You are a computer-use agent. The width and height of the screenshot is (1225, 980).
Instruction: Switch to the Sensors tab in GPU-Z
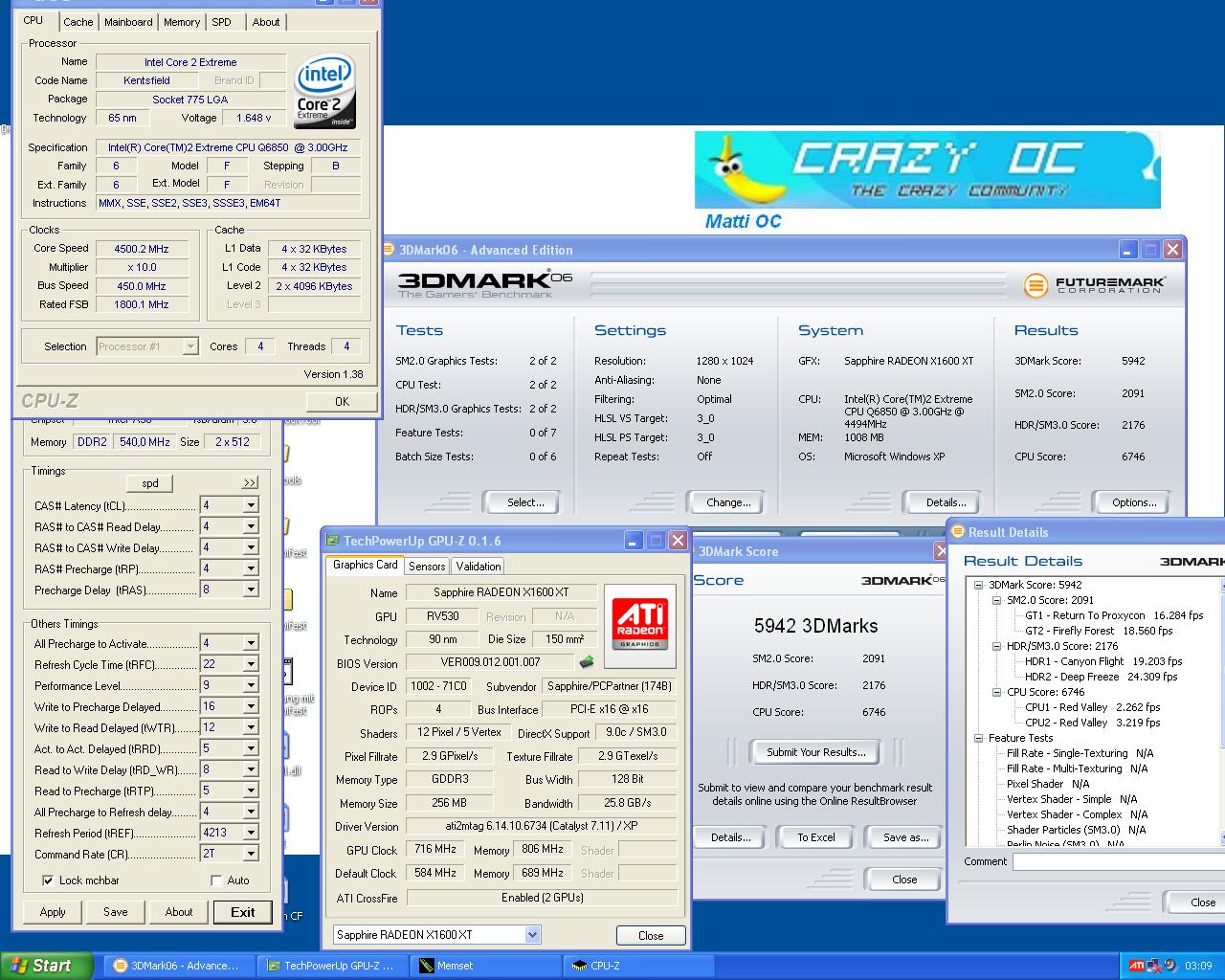tap(427, 567)
